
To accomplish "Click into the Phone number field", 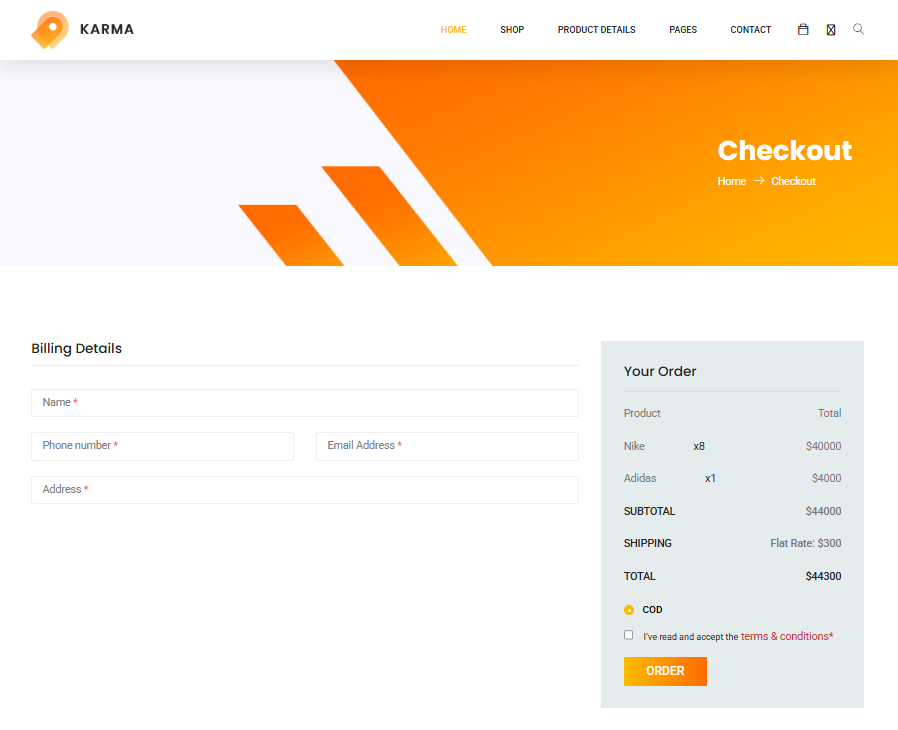I will (162, 446).
